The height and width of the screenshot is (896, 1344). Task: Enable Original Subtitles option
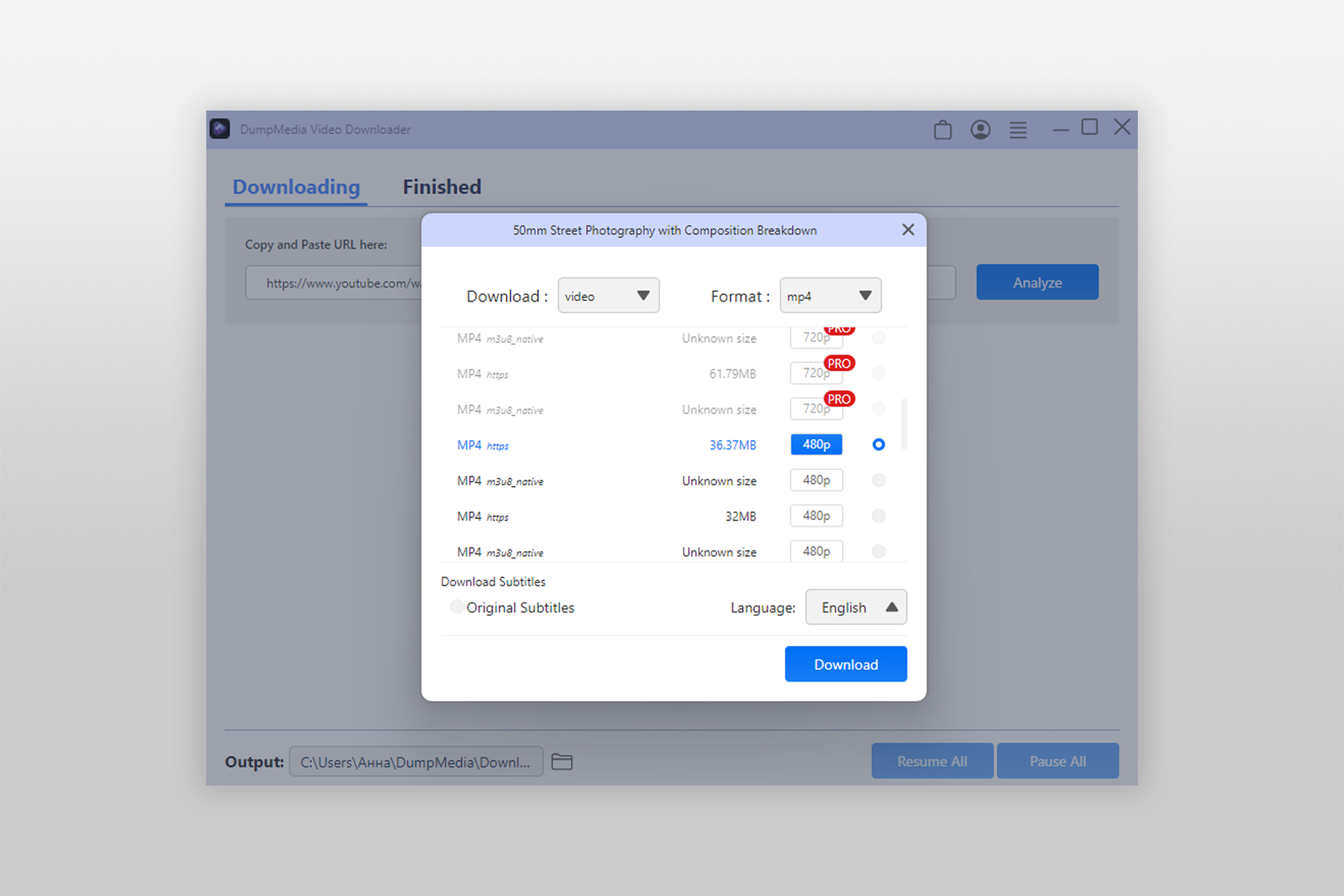[x=456, y=607]
